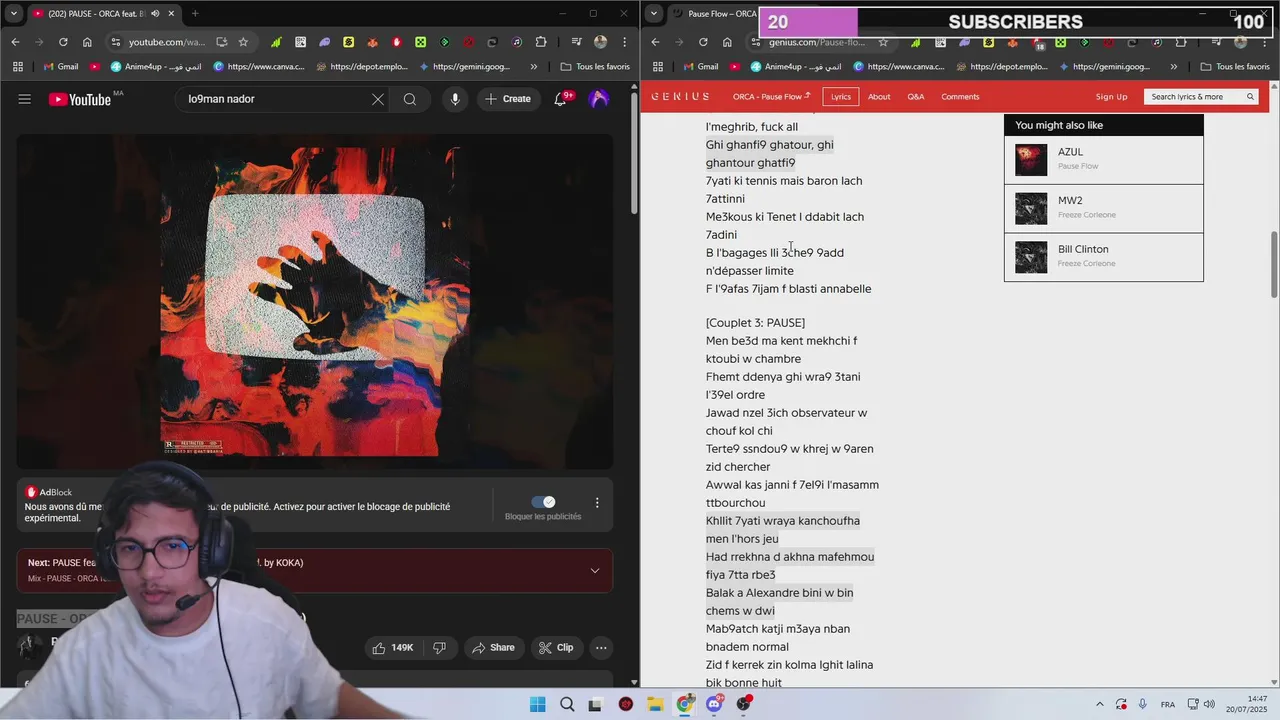The image size is (1280, 720).
Task: Open Anime4up bookmark in YouTube window
Action: tap(158, 67)
